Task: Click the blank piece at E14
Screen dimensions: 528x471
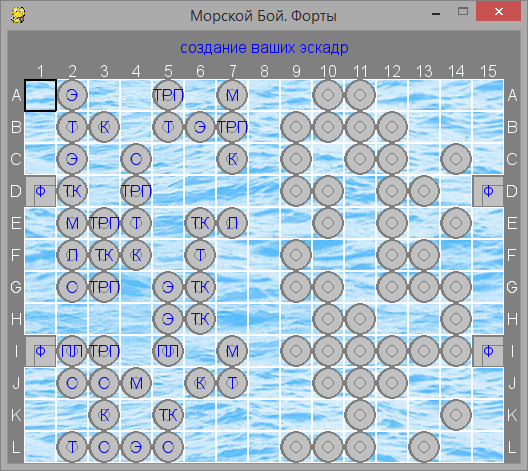Action: 456,223
